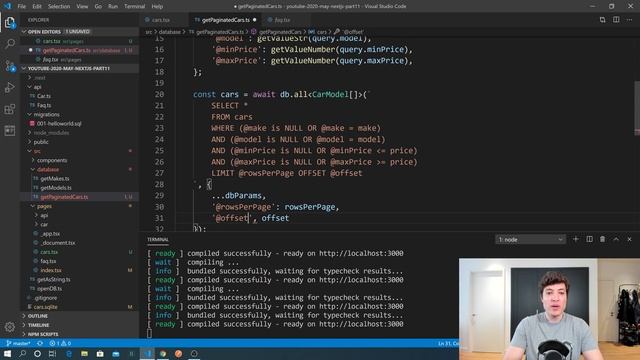Kill terminal with trash icon
The width and height of the screenshot is (640, 360).
(602, 239)
